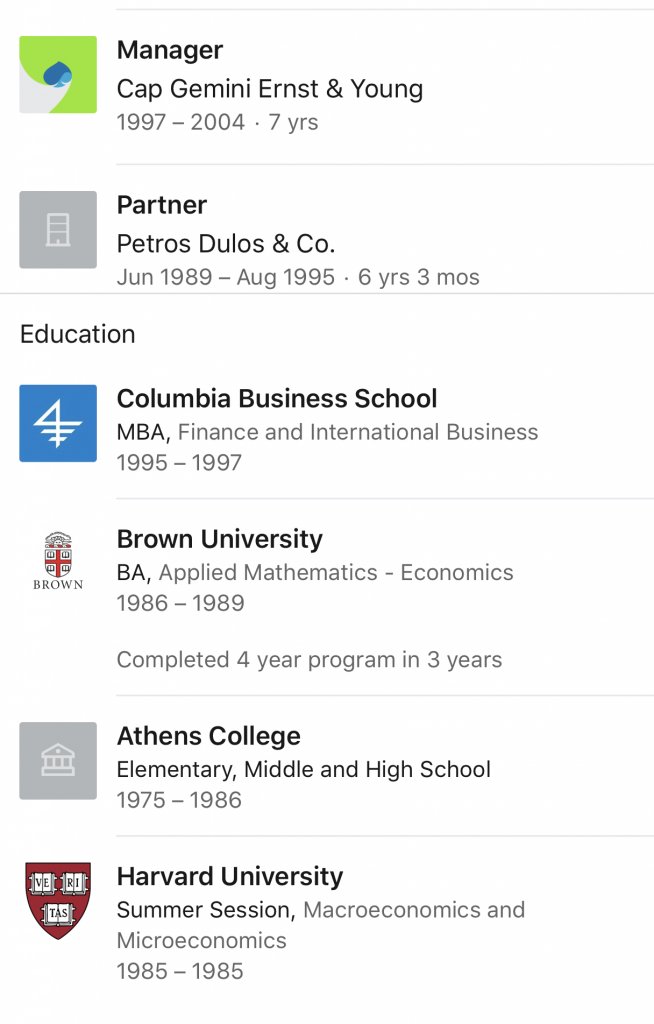Tap Completed 4 year program in 3 years note
Image resolution: width=654 pixels, height=1024 pixels.
click(x=309, y=660)
